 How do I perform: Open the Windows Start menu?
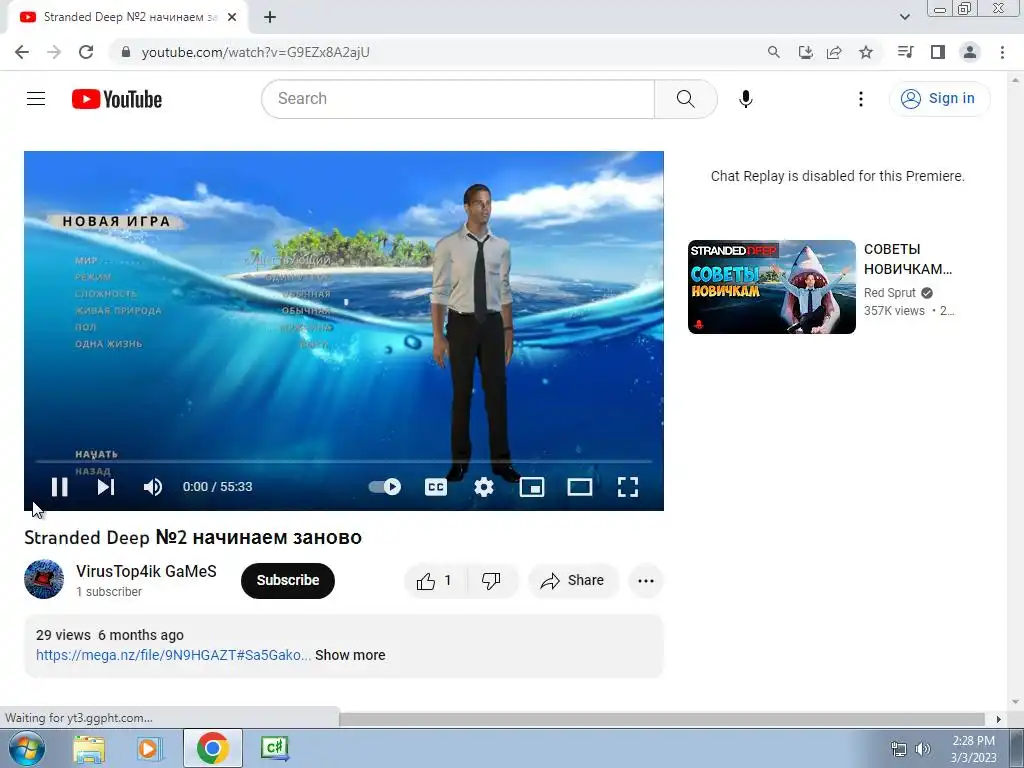pos(27,748)
